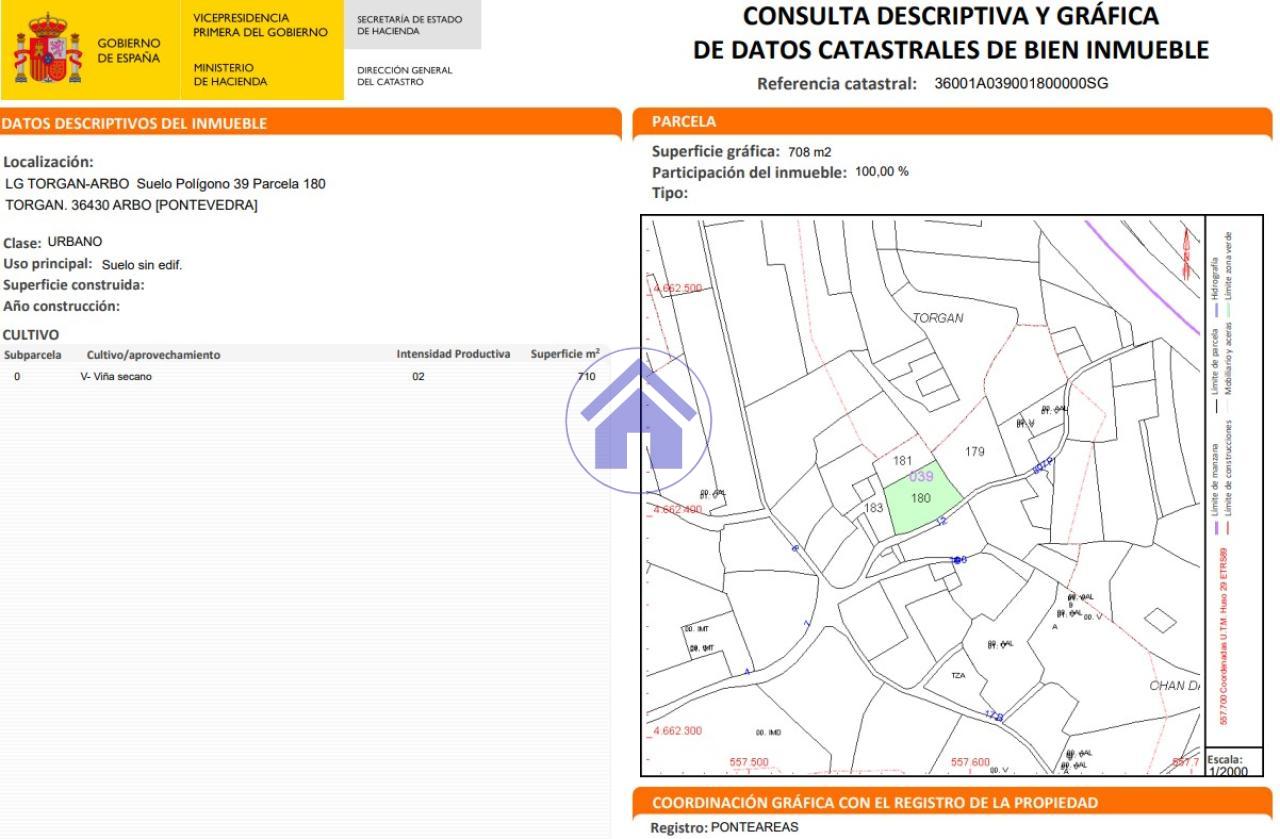Click 'TZA' label on map
The width and height of the screenshot is (1280, 839).
coord(959,676)
